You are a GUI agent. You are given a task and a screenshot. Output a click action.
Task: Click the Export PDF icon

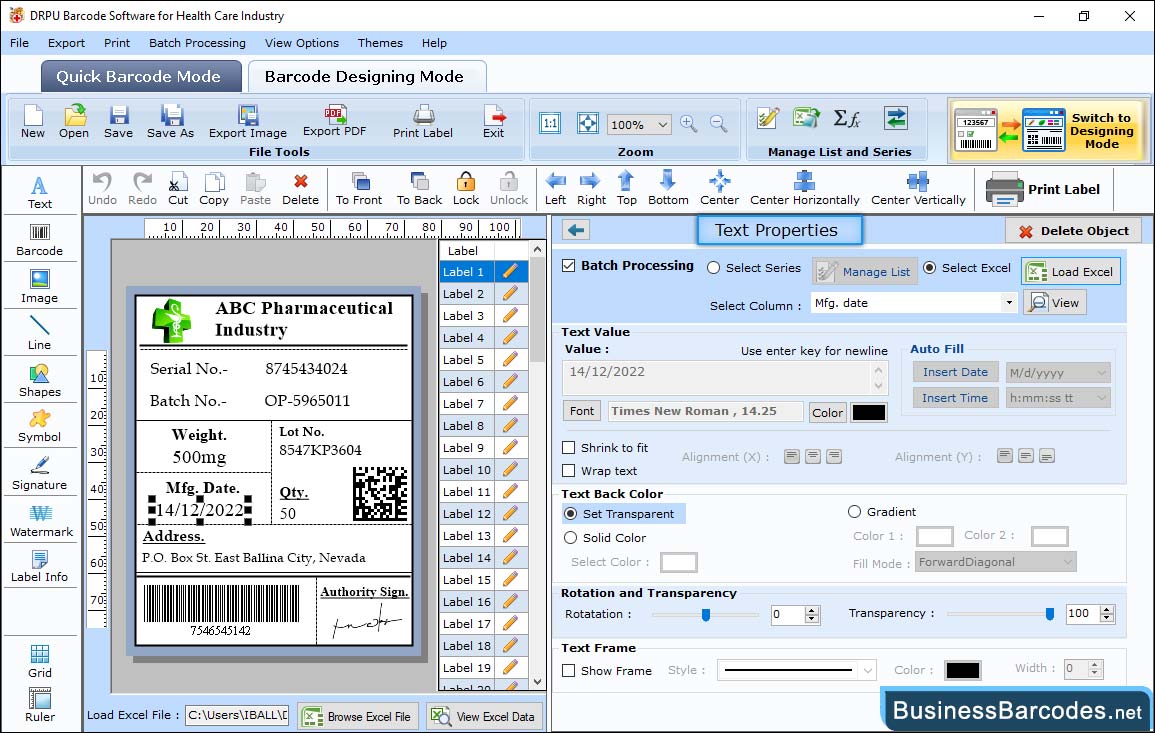click(334, 122)
